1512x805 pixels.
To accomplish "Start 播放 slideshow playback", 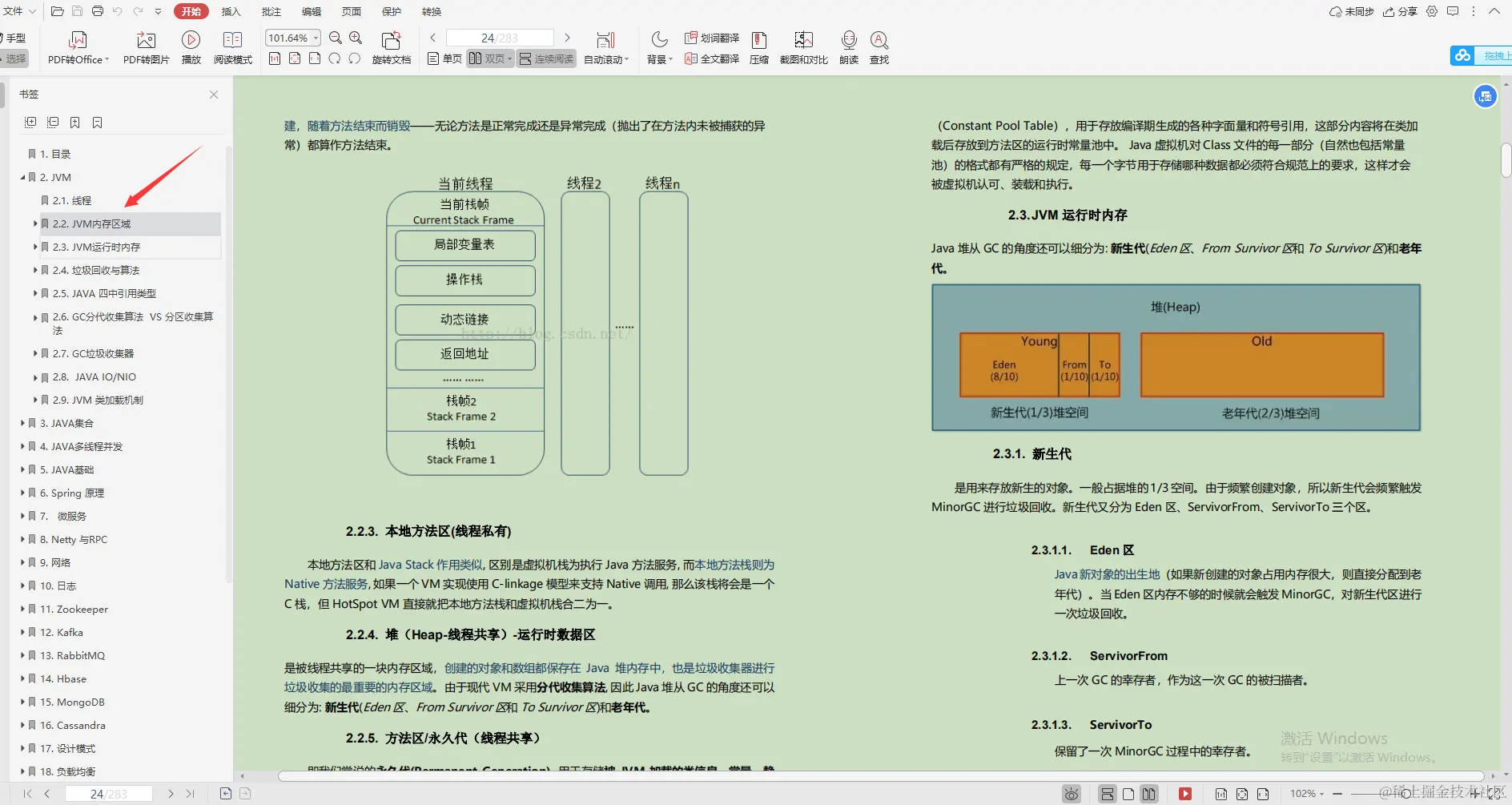I will coord(191,46).
